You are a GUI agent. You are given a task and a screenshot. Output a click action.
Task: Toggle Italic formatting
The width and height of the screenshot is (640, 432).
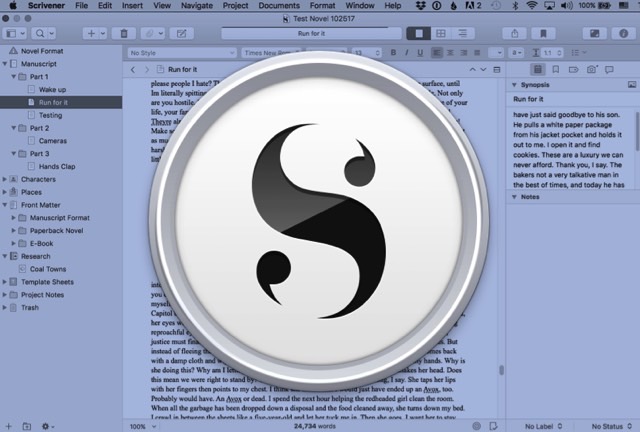pos(407,53)
